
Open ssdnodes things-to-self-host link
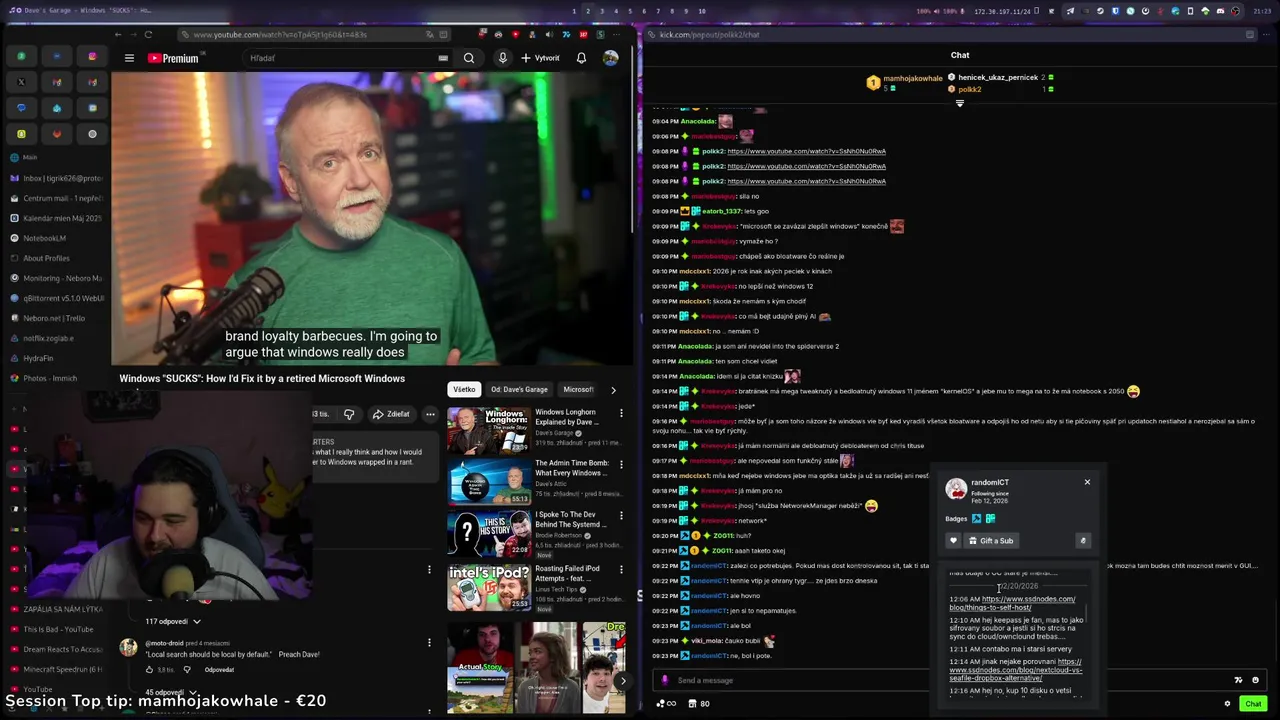(x=1012, y=603)
